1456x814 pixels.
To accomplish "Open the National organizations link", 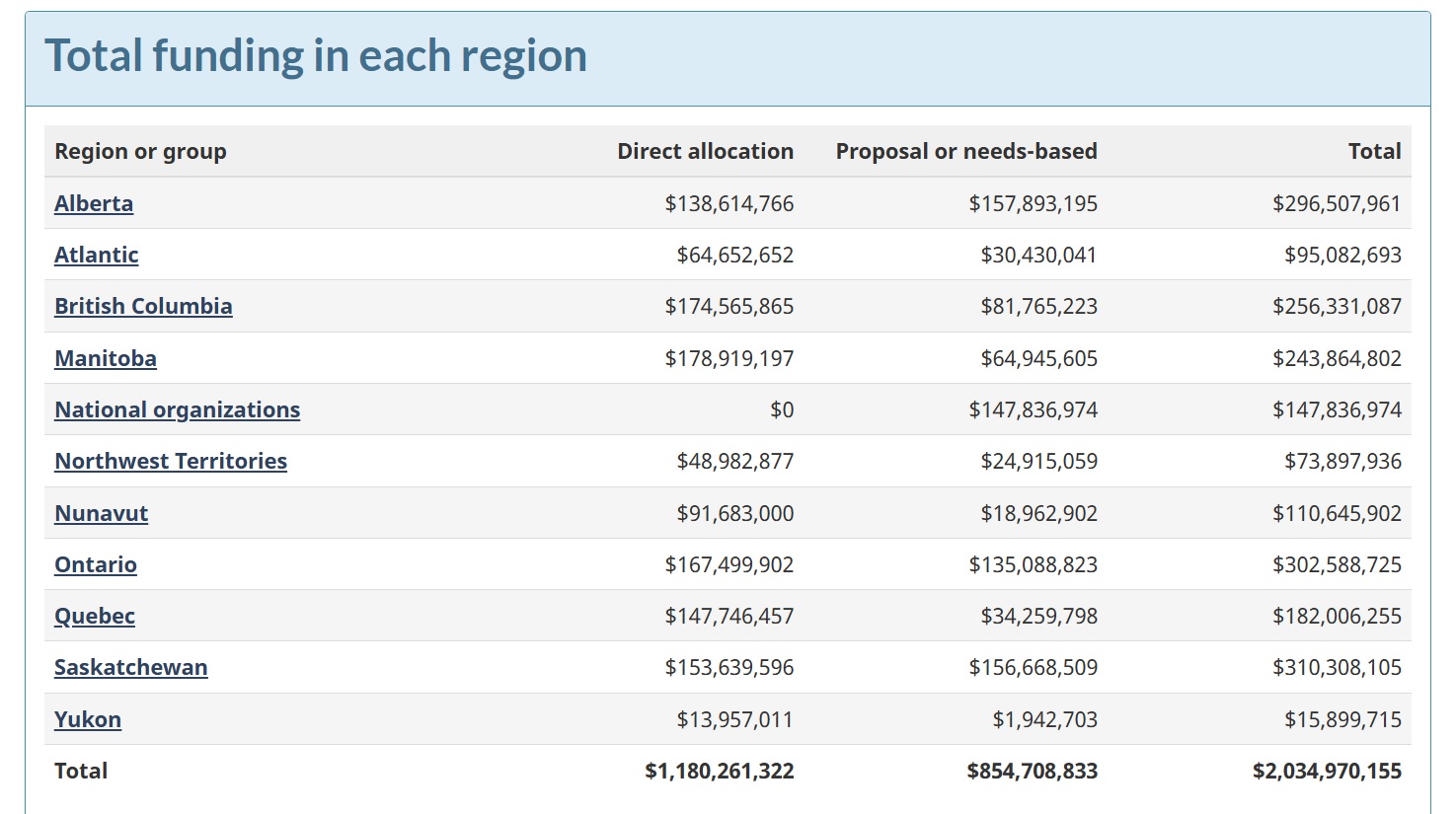I will [177, 409].
